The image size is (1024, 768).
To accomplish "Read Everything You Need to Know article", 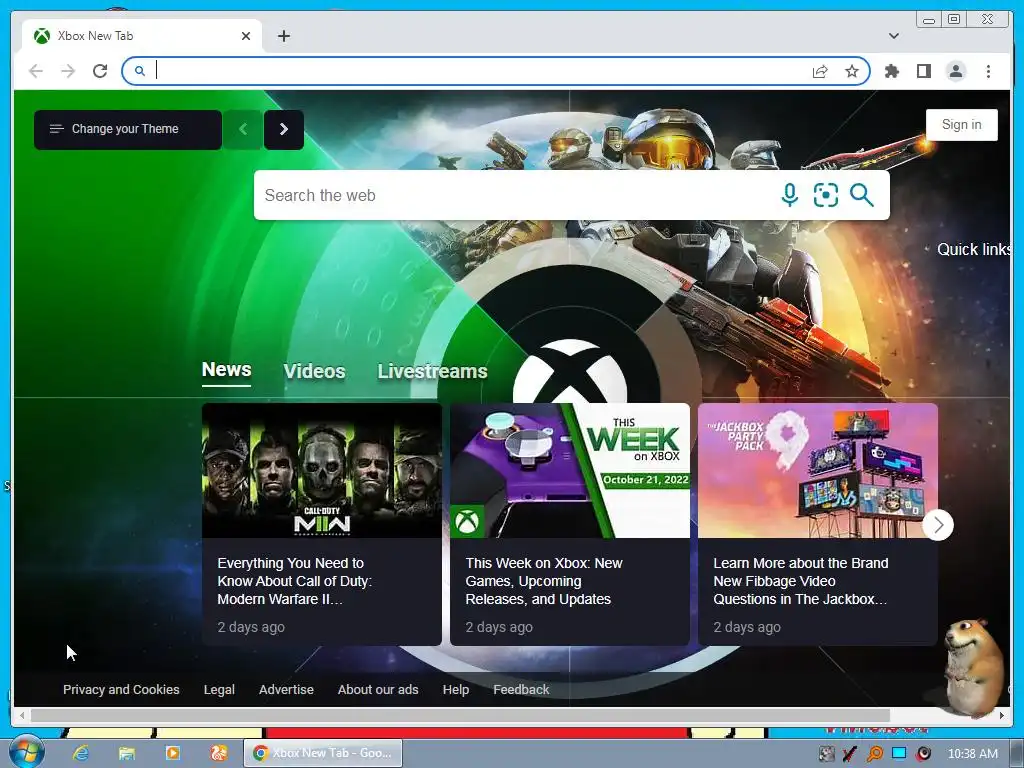I will (x=295, y=581).
